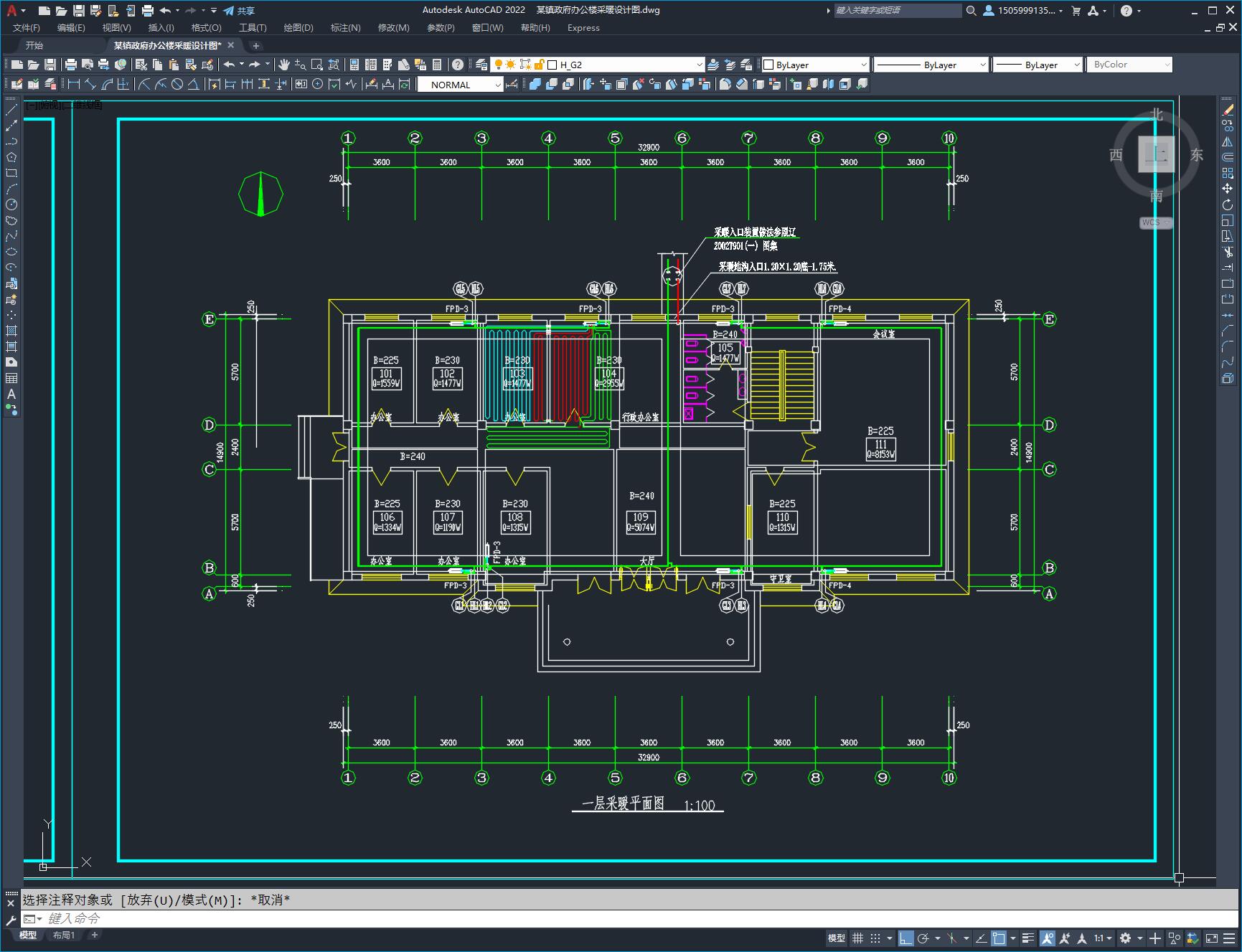The width and height of the screenshot is (1242, 952).
Task: Click the Autodesk App Store cart icon
Action: (x=1076, y=10)
